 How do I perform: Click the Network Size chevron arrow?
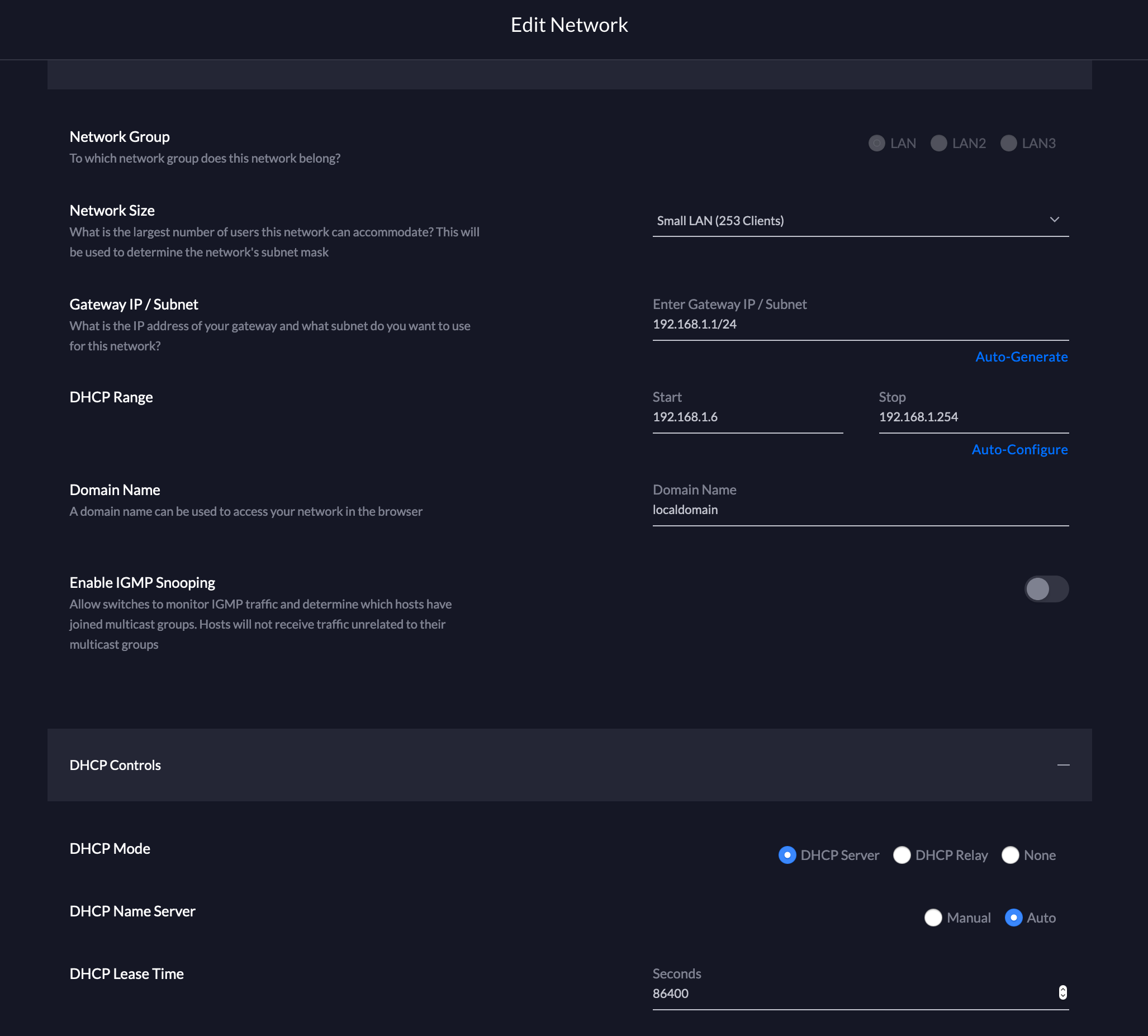click(1054, 220)
